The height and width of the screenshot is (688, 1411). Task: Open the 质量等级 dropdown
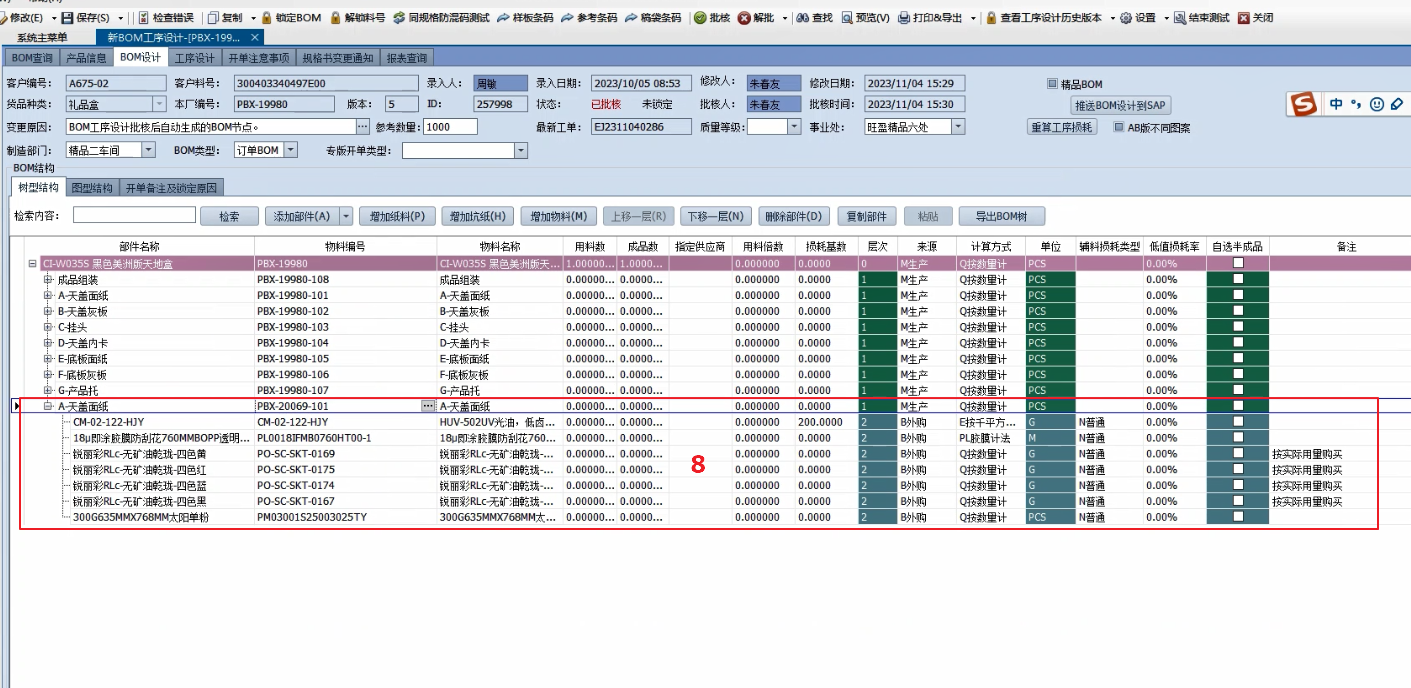tap(794, 127)
